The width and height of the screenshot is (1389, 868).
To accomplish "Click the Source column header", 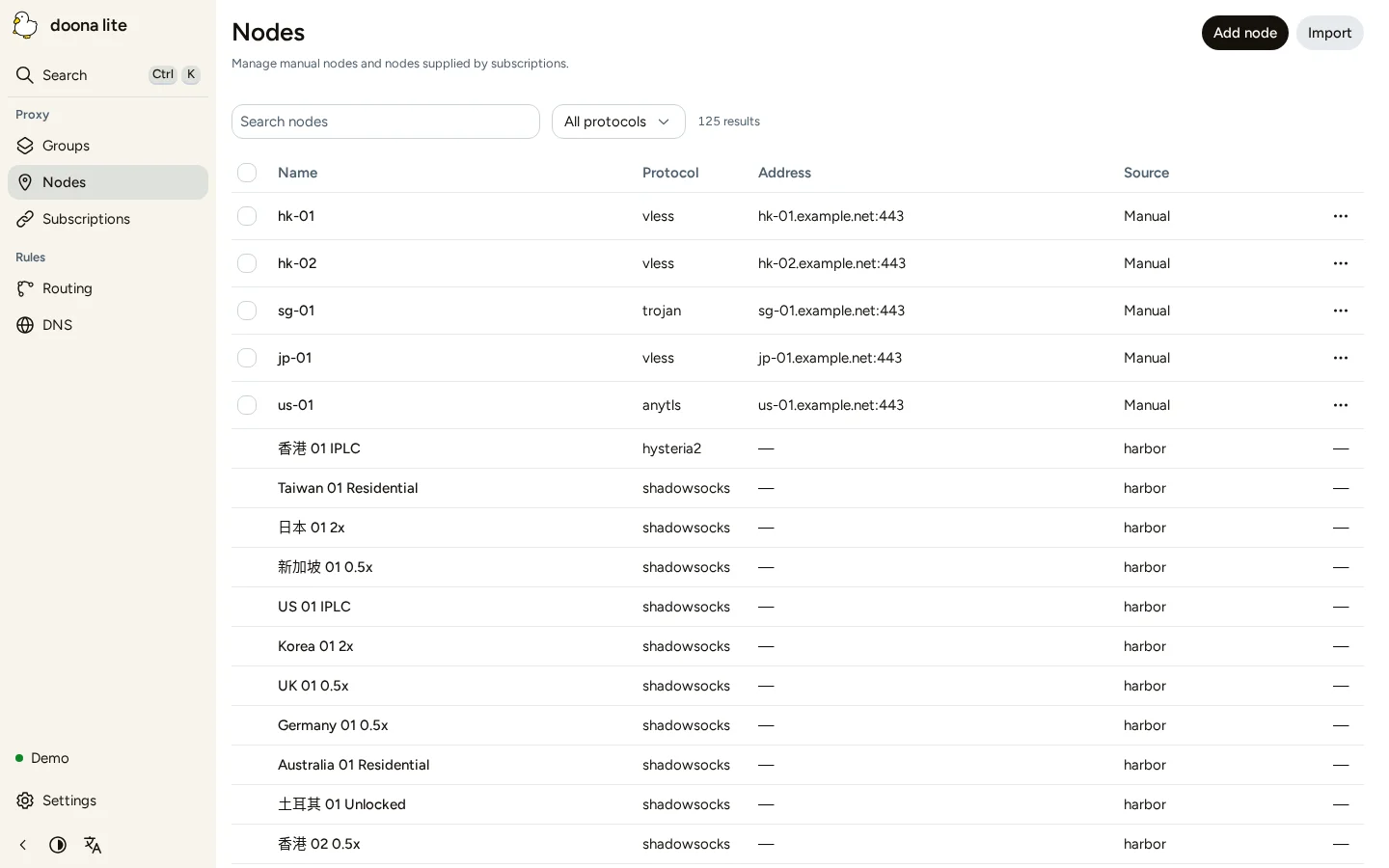I will [x=1146, y=173].
